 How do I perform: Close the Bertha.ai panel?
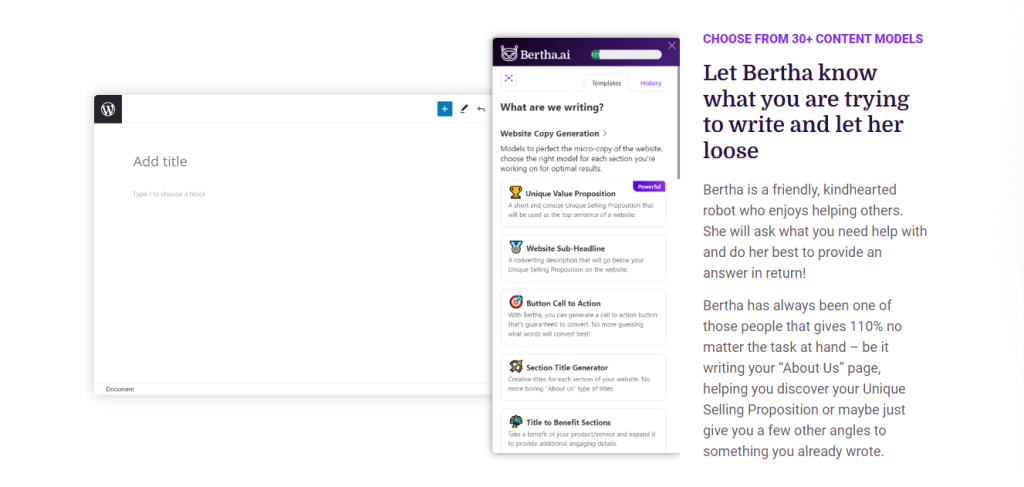[x=672, y=45]
